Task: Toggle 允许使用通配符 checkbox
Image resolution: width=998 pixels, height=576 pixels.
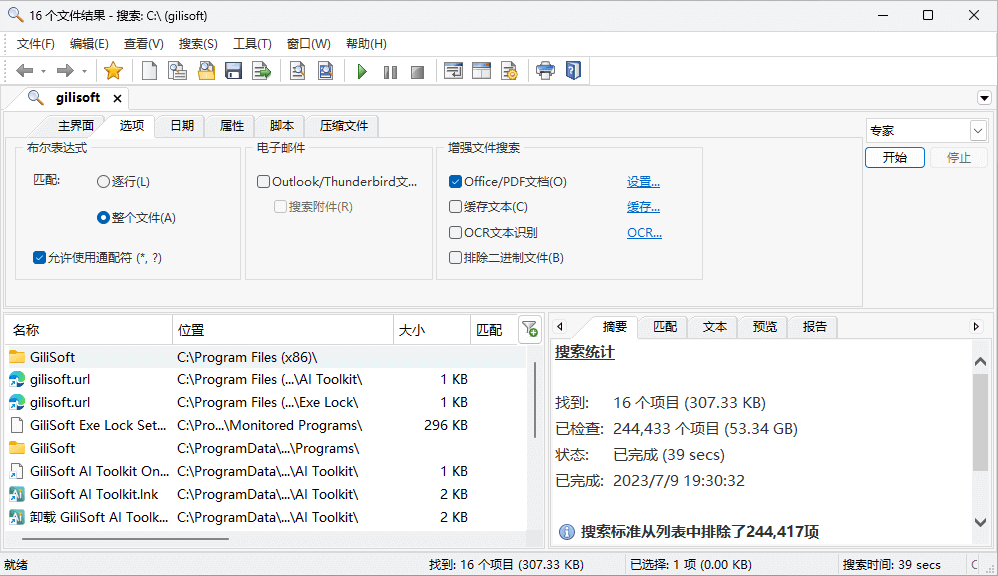Action: [39, 258]
